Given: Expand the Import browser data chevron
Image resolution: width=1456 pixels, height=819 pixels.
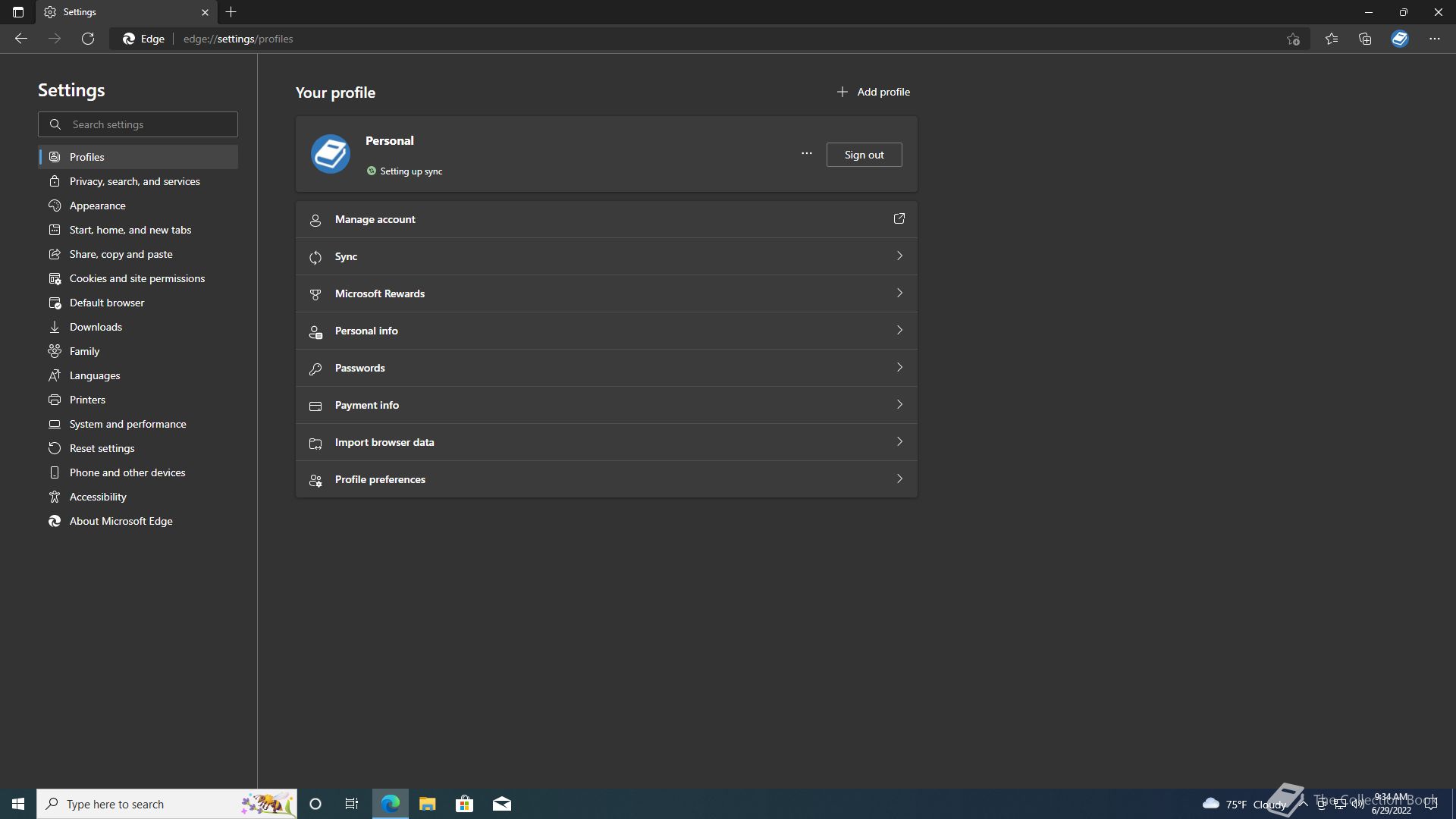Looking at the screenshot, I should pyautogui.click(x=899, y=441).
